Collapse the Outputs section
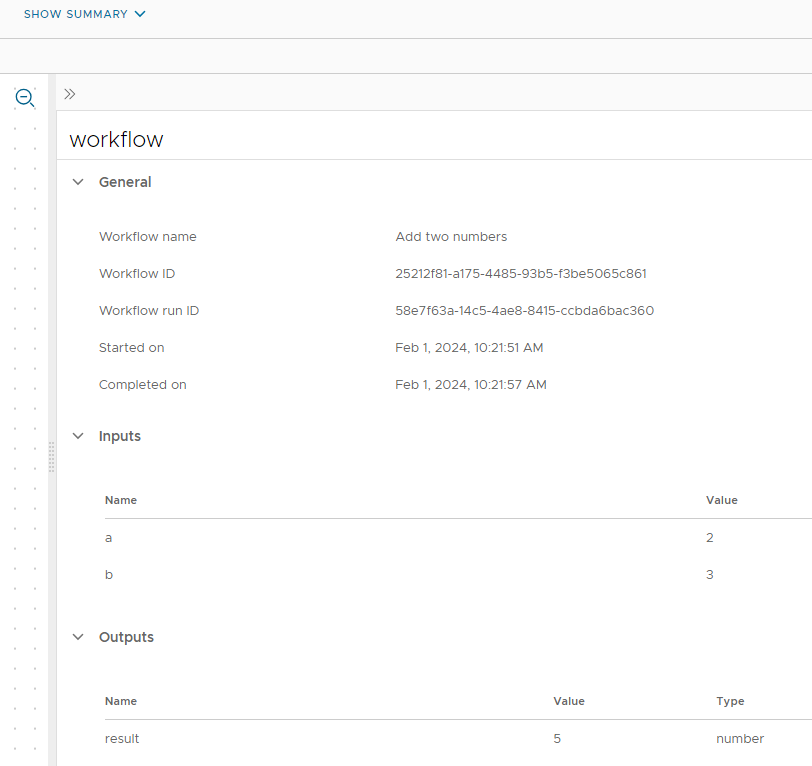 click(78, 637)
